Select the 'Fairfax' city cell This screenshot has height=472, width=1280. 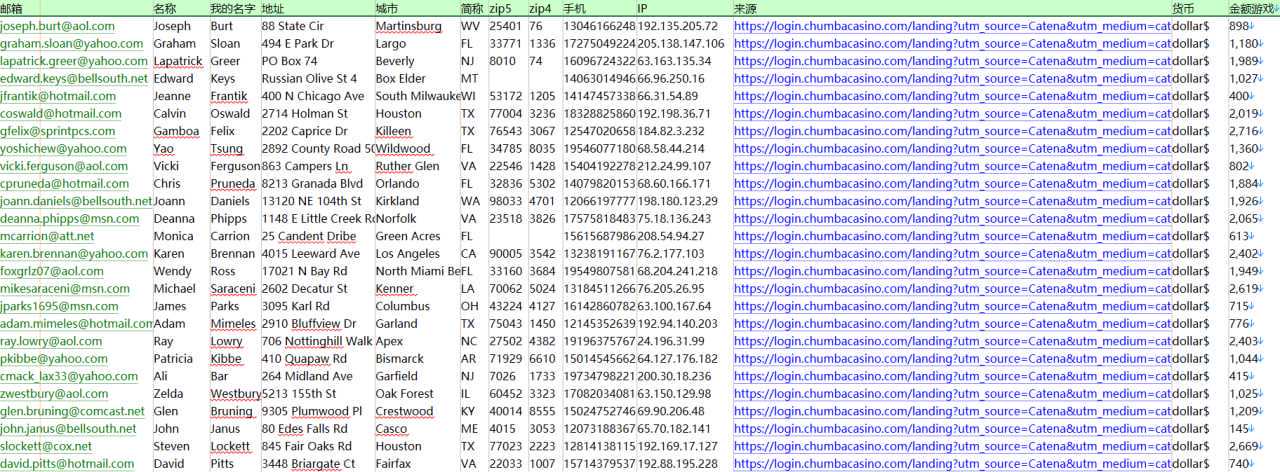click(x=393, y=464)
